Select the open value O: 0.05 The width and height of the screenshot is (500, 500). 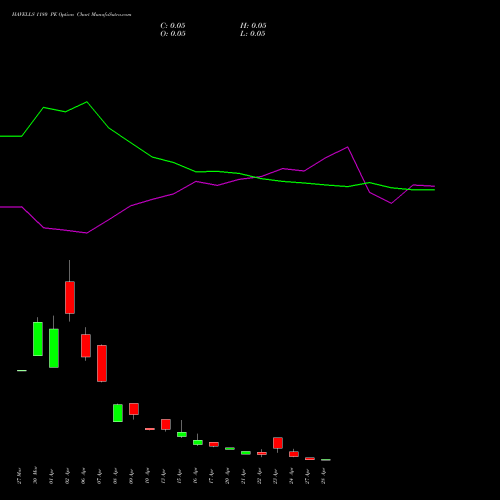click(x=173, y=34)
